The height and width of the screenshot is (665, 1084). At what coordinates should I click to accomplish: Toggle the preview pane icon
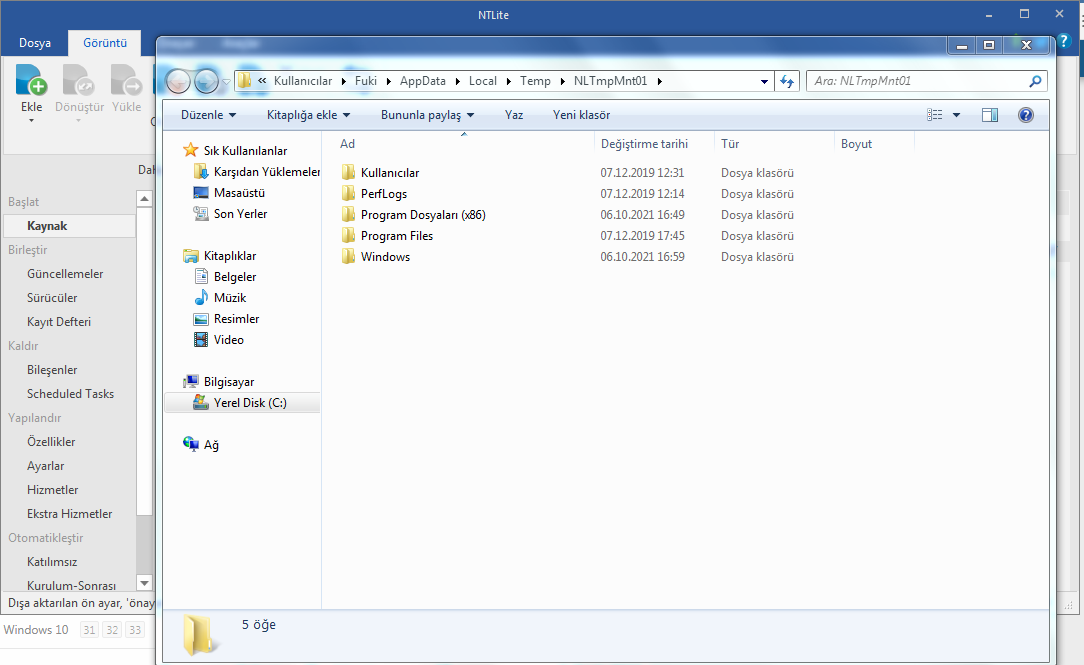pos(990,115)
